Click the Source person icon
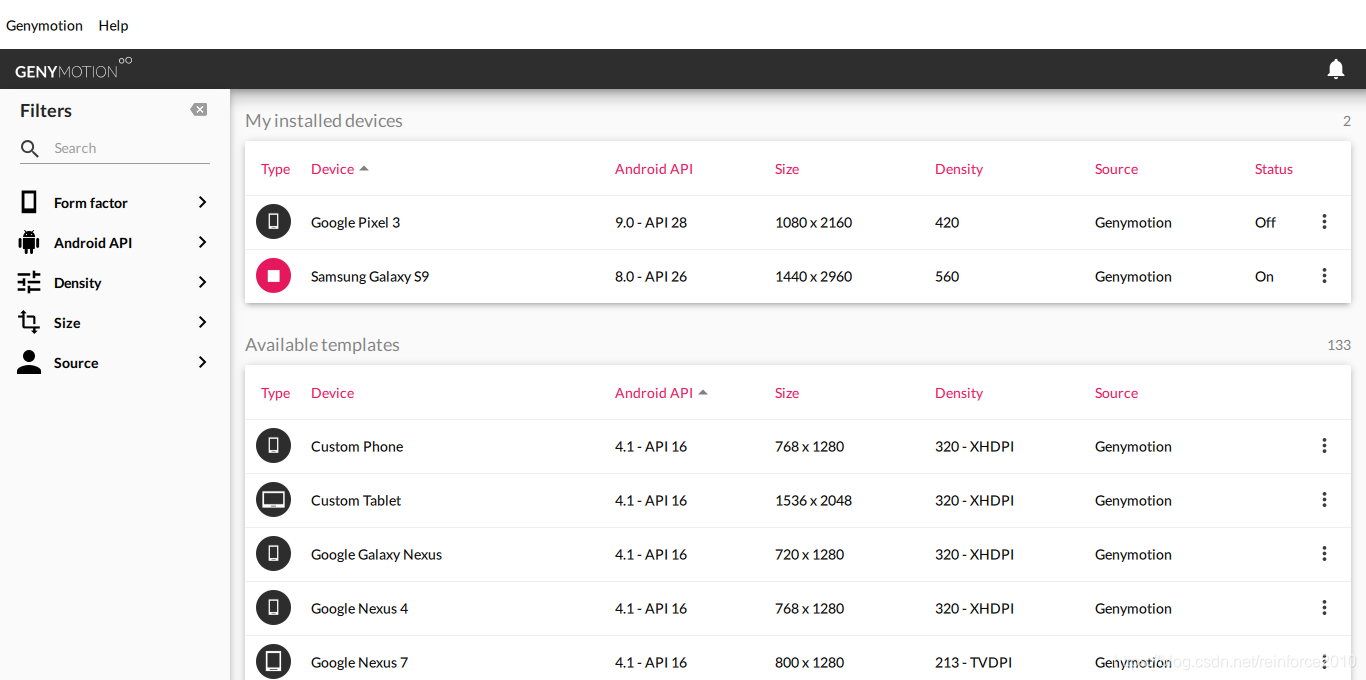 coord(29,362)
